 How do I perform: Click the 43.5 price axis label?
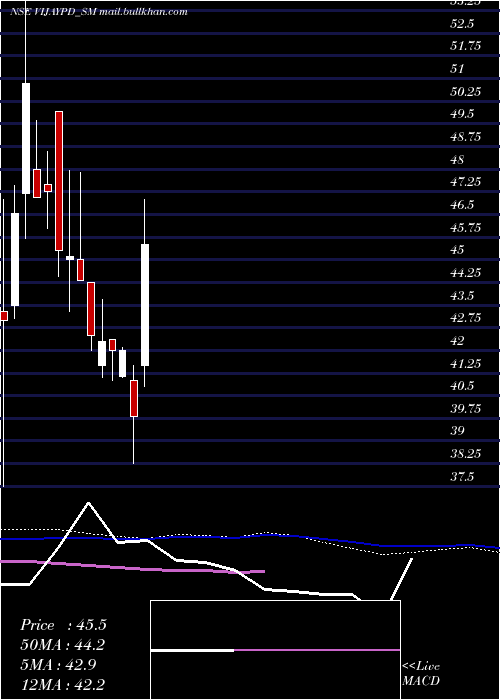[x=462, y=296]
